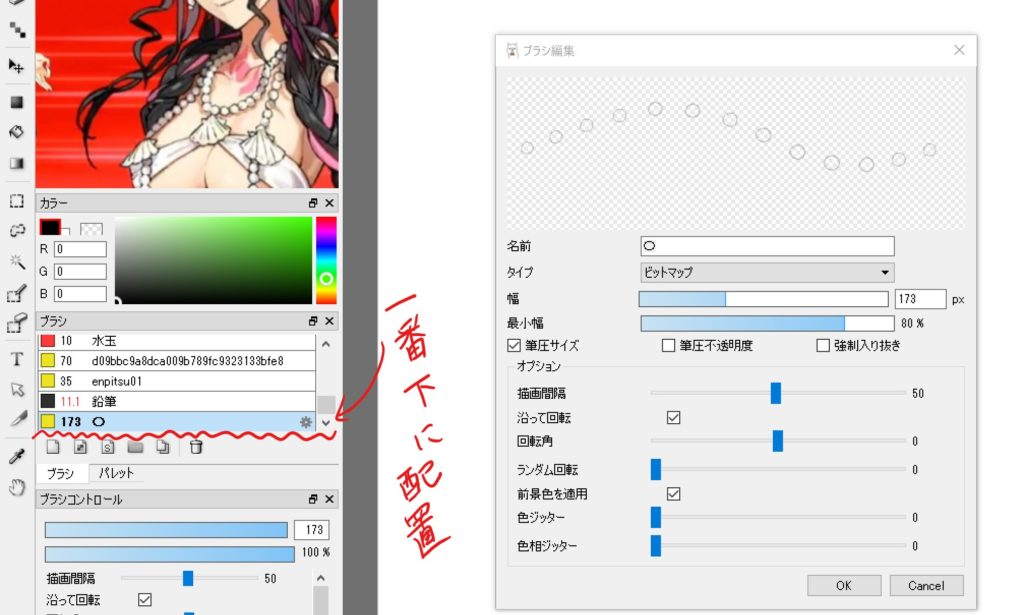Enable 筆圧不透明度 checkbox
Screen dimensions: 1024x615
[669, 346]
